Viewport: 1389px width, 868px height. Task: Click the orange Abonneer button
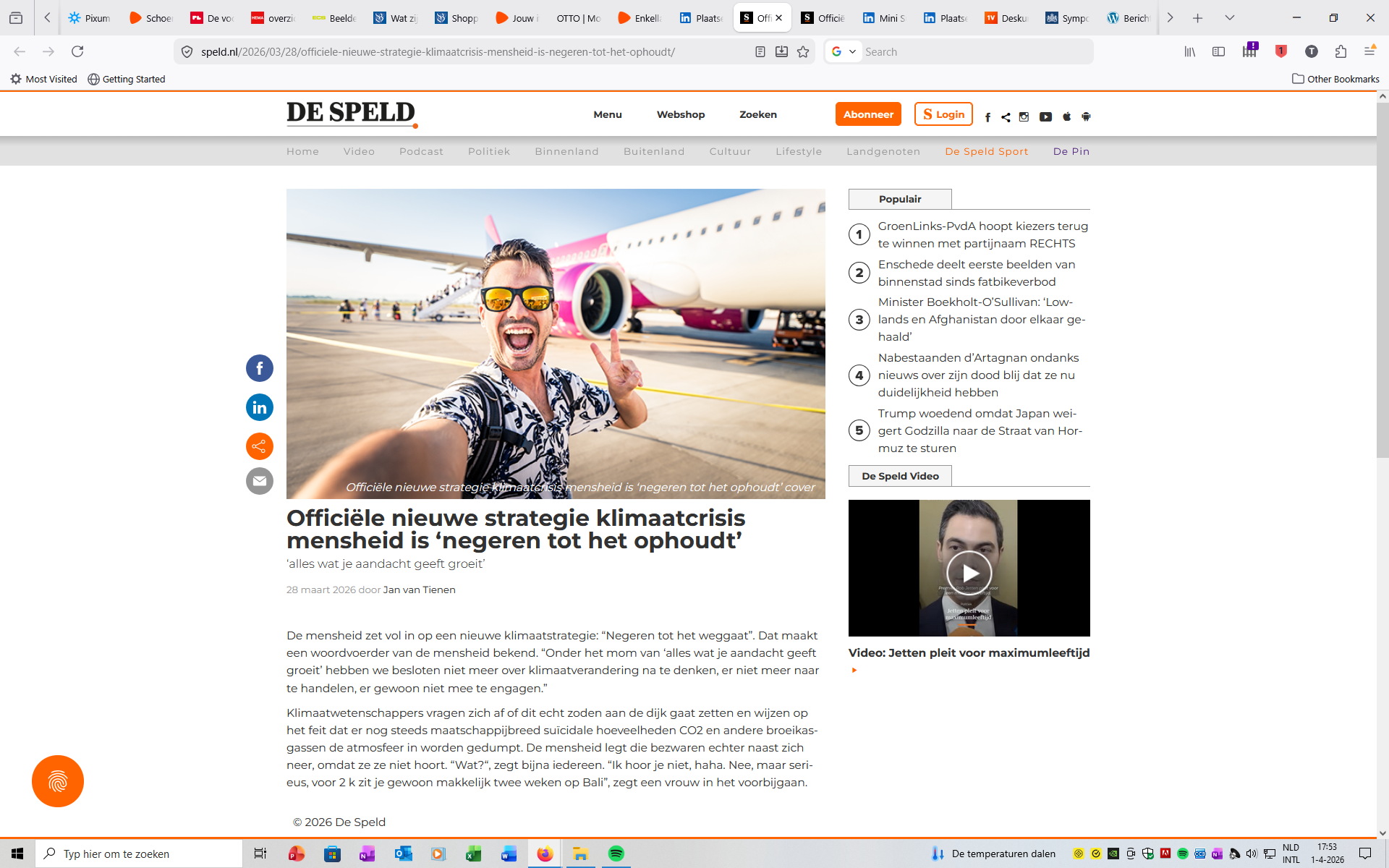867,114
